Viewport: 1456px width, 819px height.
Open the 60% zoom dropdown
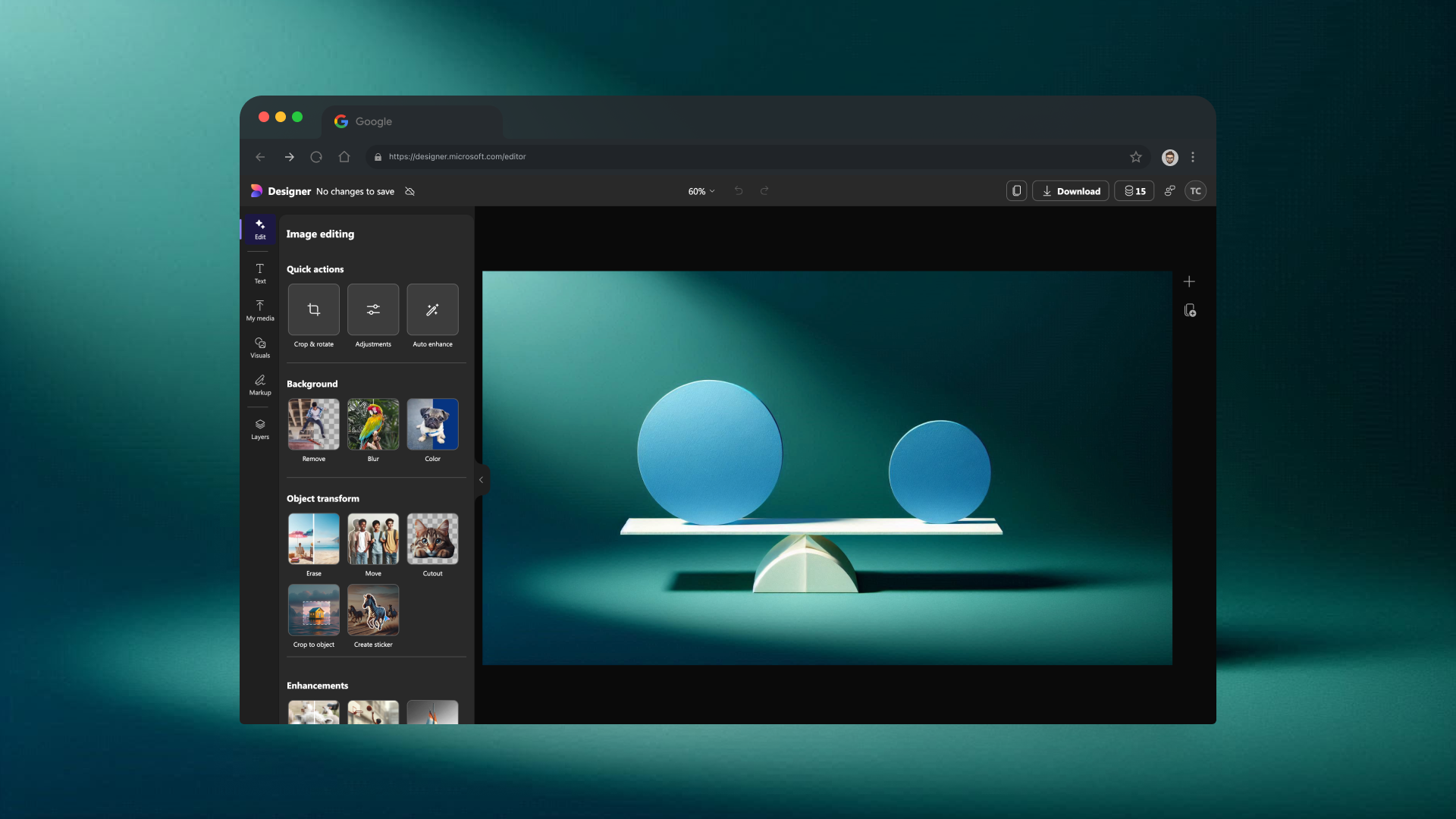701,191
